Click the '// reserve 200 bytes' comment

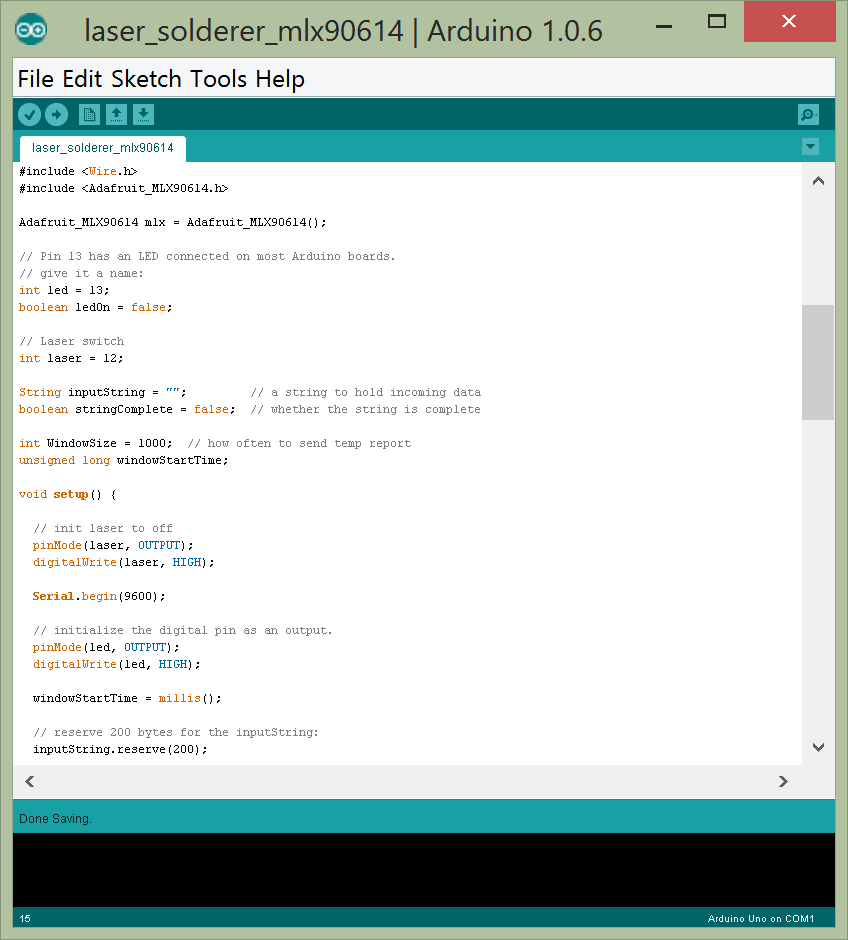click(x=176, y=732)
